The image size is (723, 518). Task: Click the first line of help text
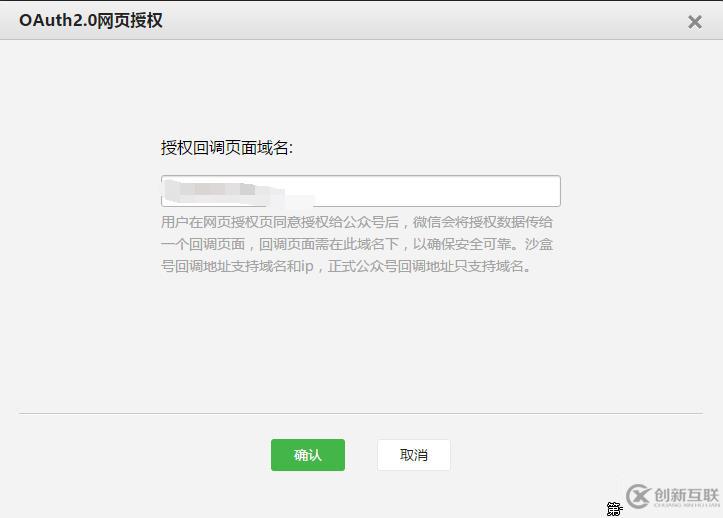[x=357, y=222]
